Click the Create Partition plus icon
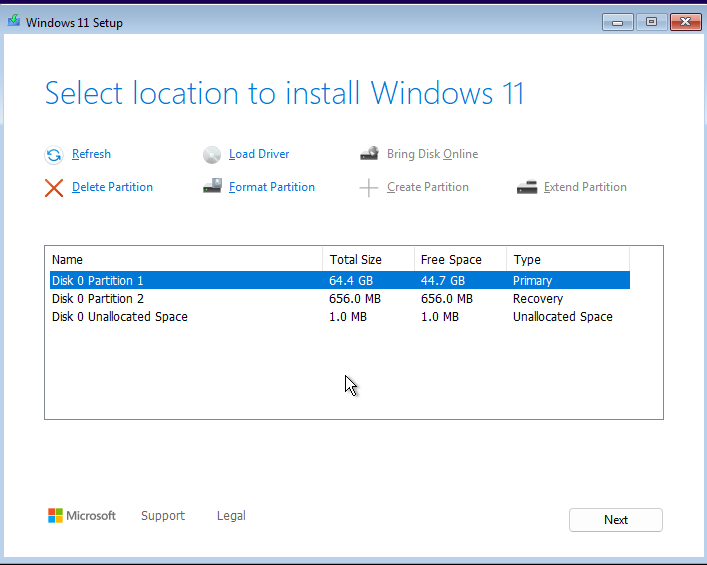707x565 pixels. 369,188
